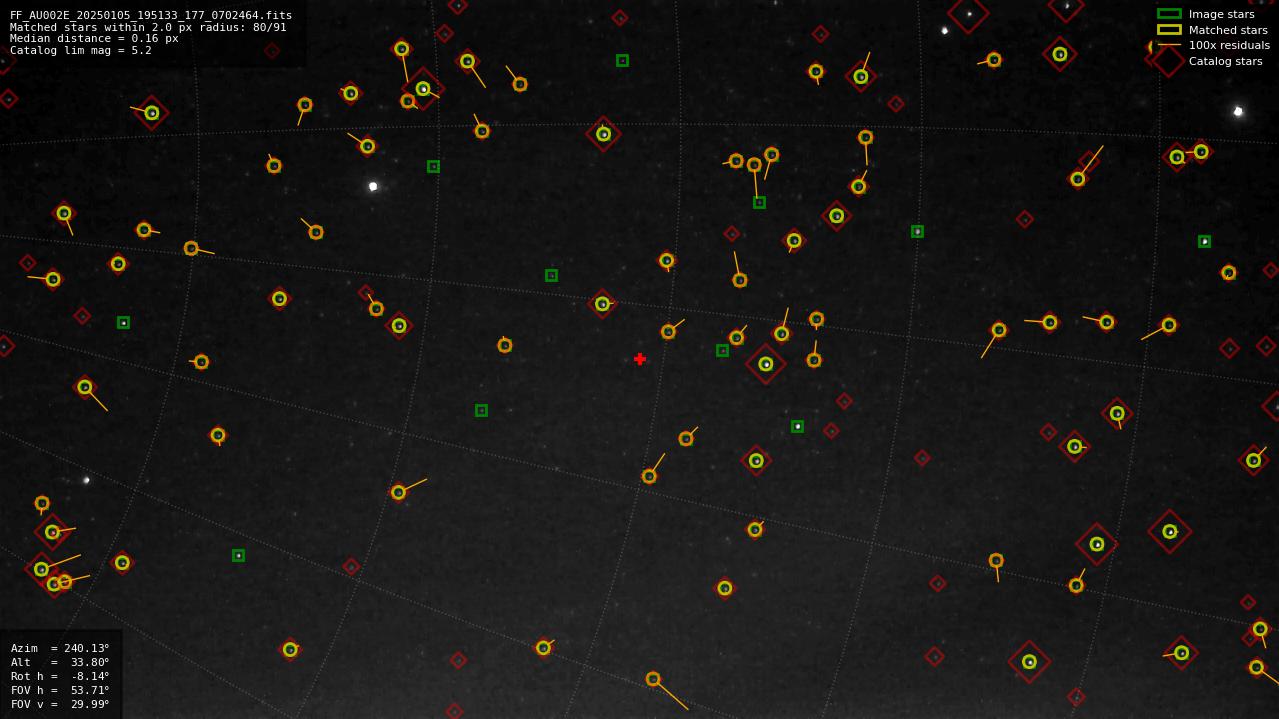1279x719 pixels.
Task: Select the '100x residuals' legend label
Action: point(1229,45)
